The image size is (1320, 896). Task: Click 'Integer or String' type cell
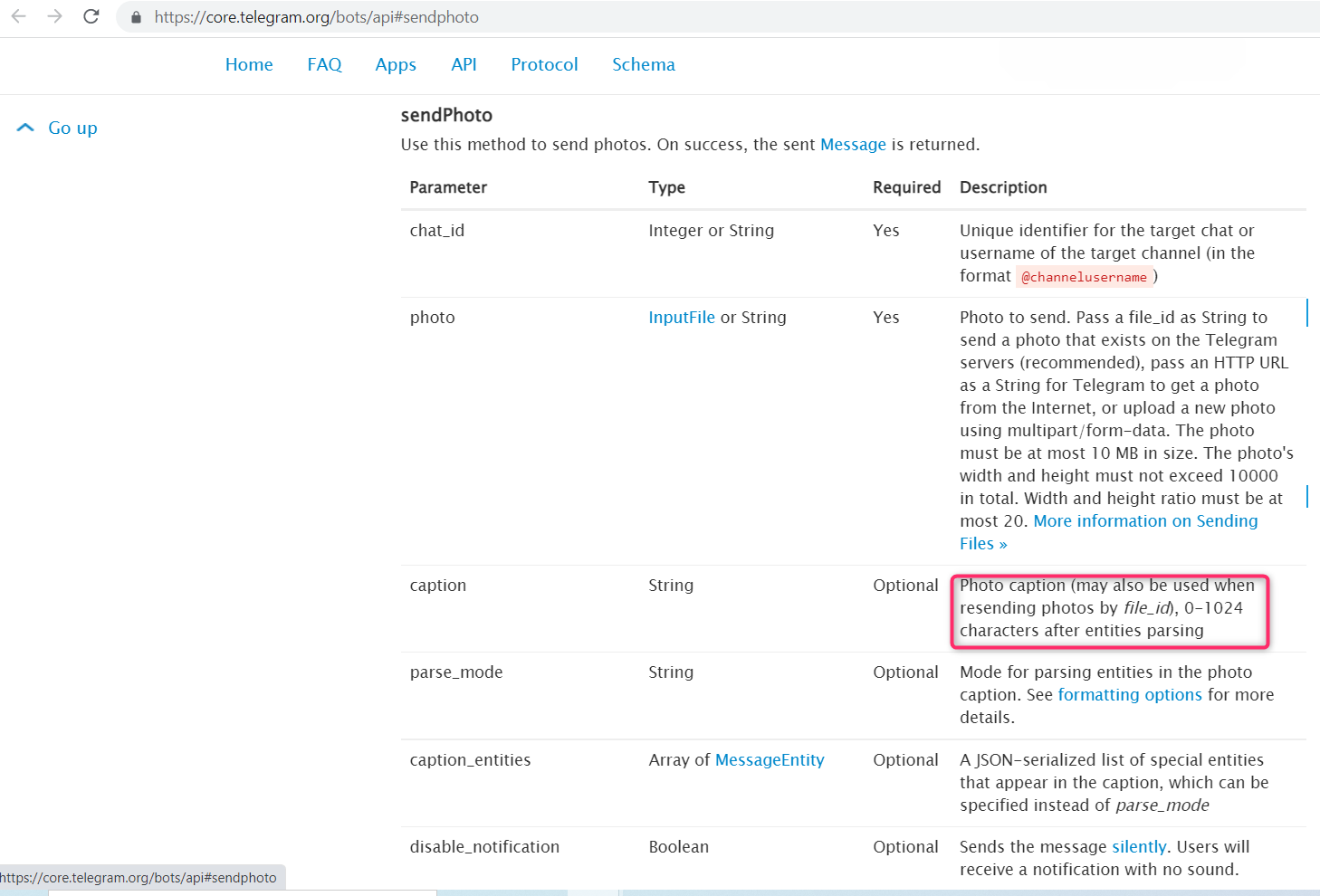click(712, 230)
